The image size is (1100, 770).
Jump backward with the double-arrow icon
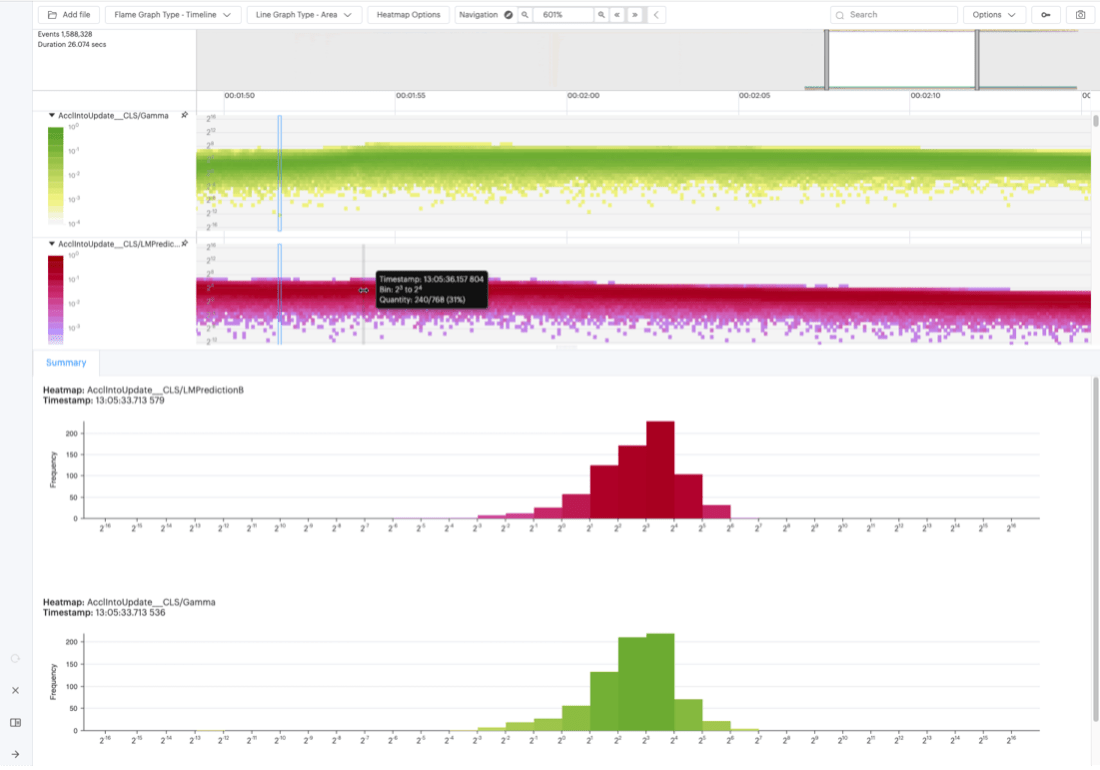click(x=616, y=14)
